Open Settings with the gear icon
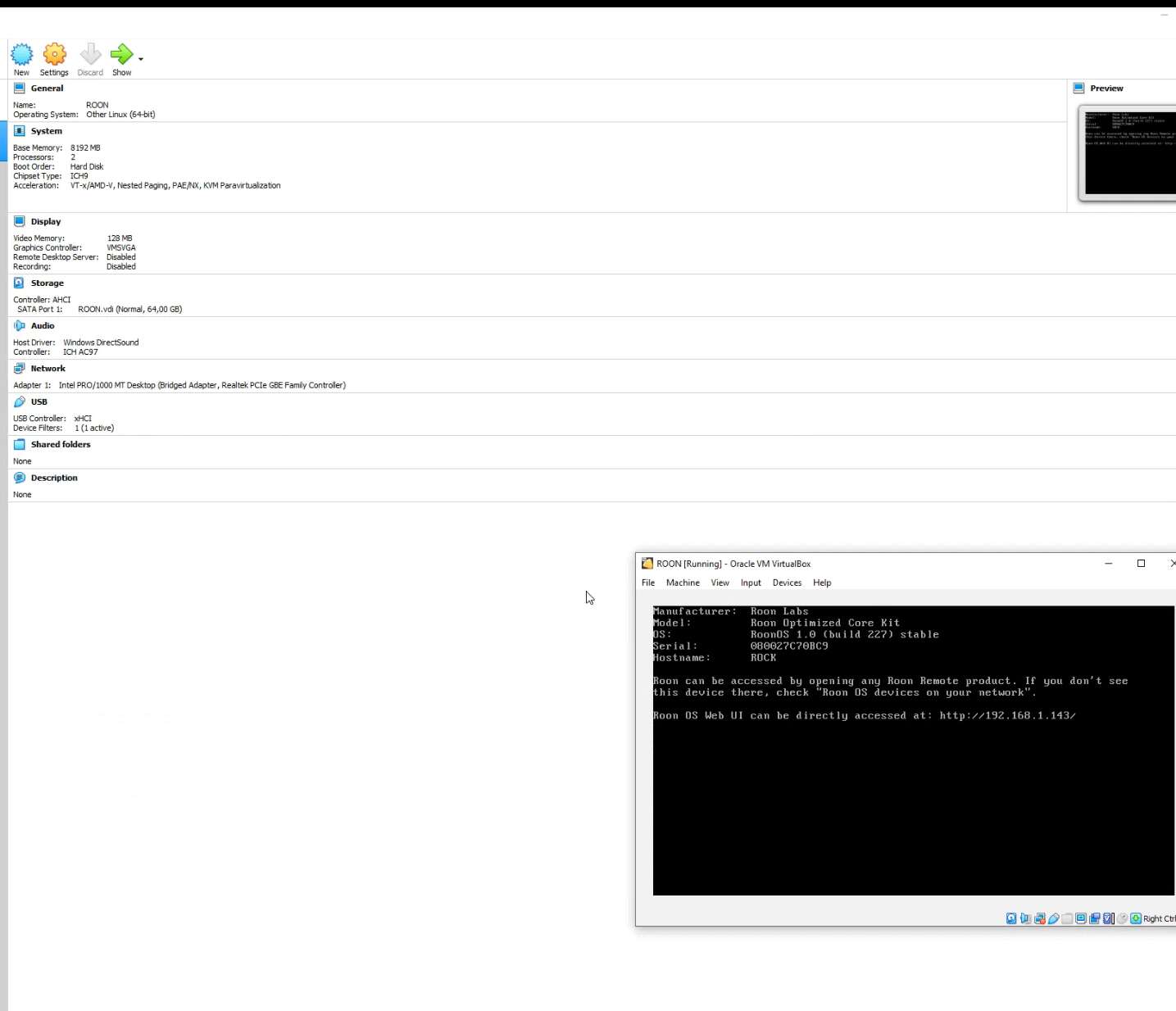The image size is (1176, 1011). pos(55,54)
